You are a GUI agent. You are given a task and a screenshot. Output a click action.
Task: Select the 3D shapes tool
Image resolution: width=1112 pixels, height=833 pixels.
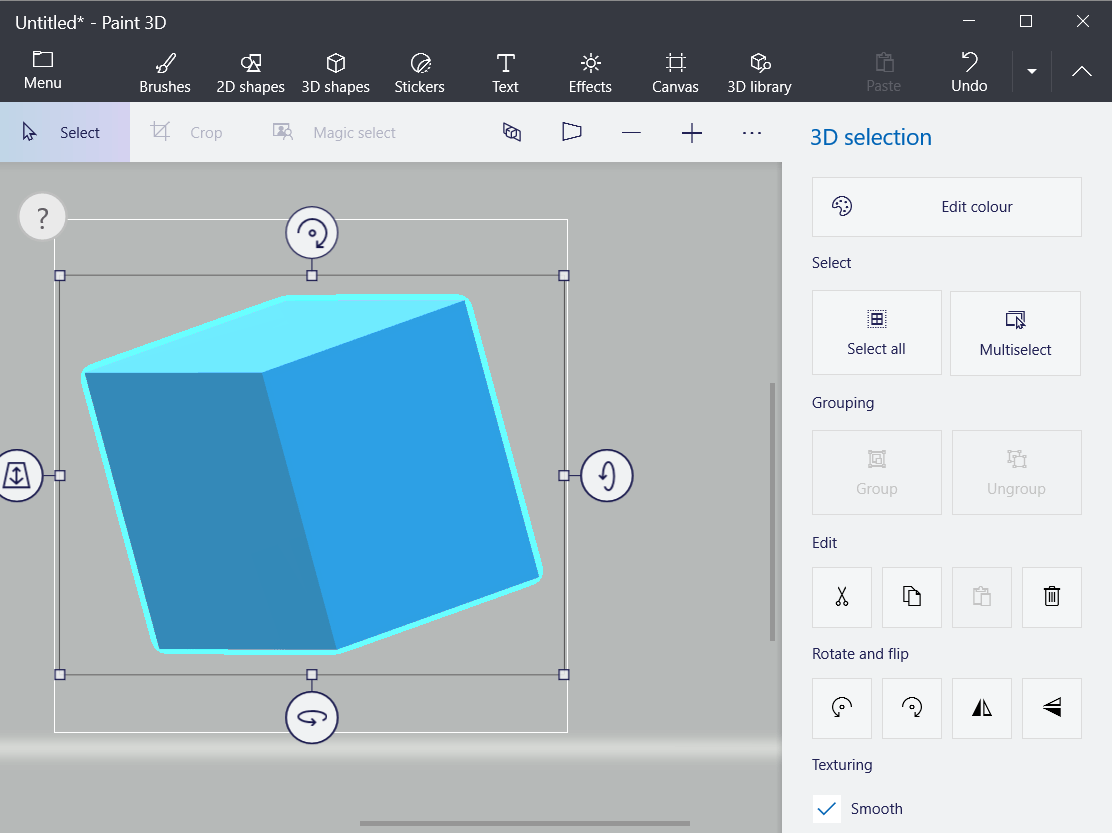point(336,71)
